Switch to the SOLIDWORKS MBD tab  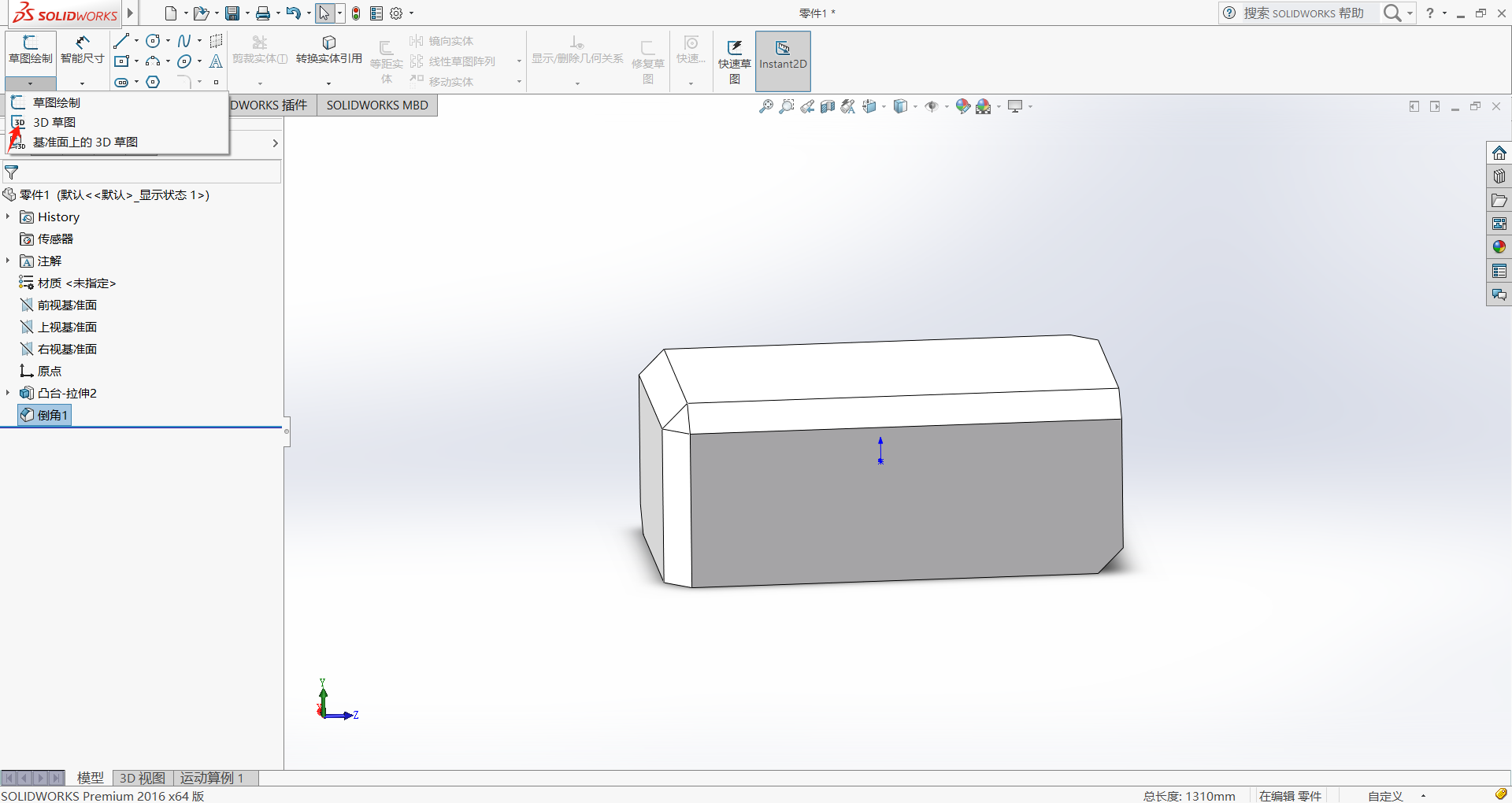click(x=377, y=105)
